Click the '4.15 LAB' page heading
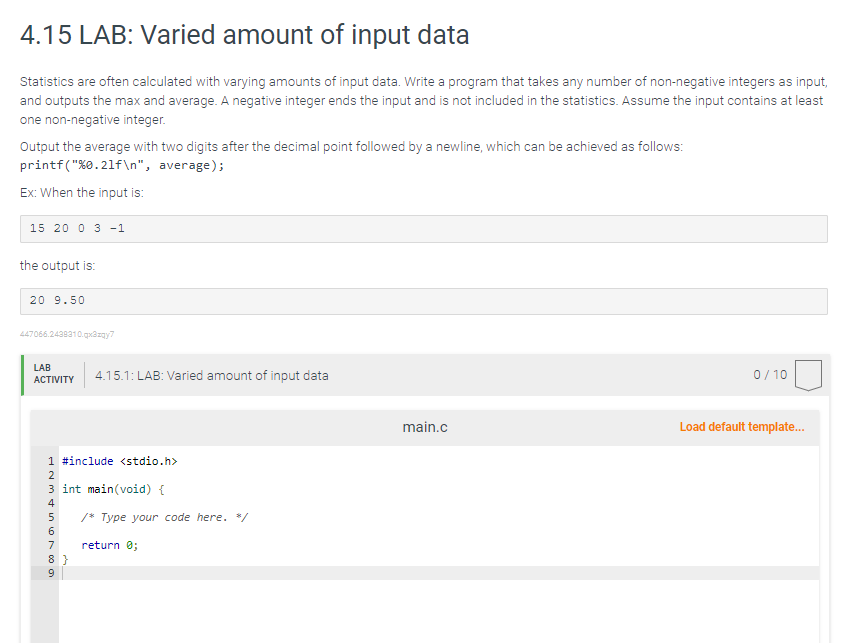 pos(244,35)
